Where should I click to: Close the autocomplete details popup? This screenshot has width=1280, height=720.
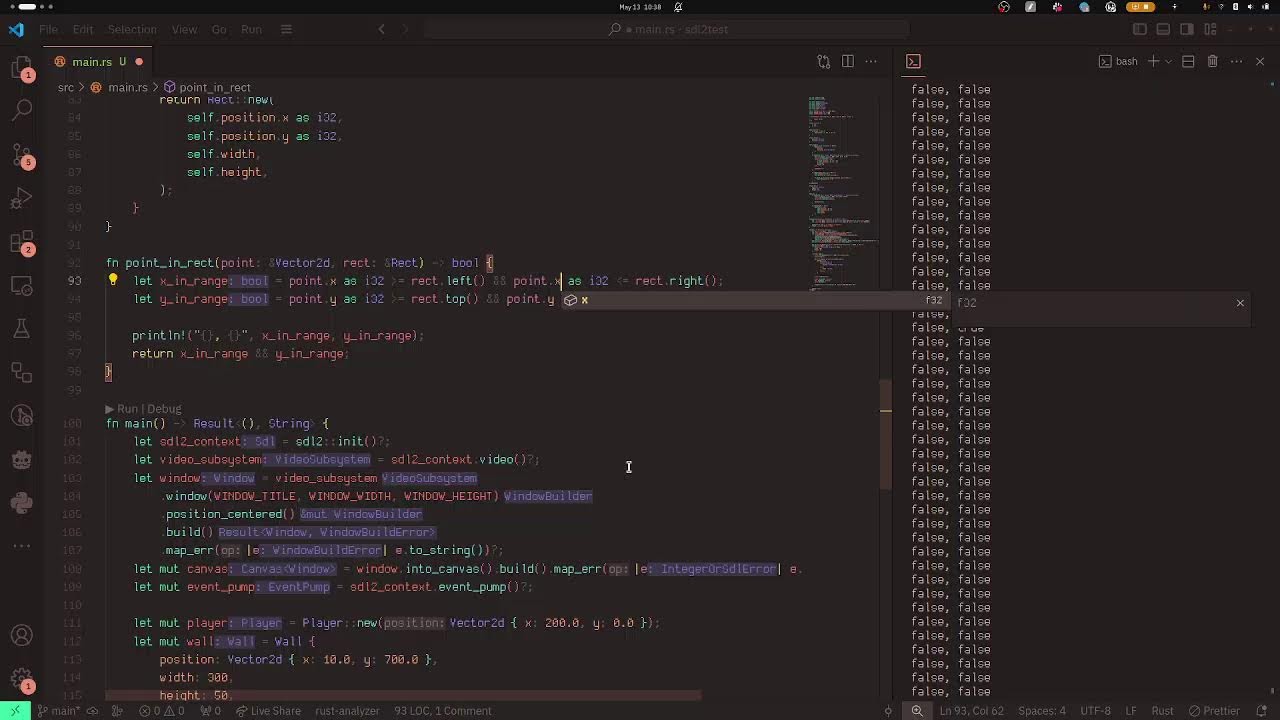click(x=1240, y=303)
